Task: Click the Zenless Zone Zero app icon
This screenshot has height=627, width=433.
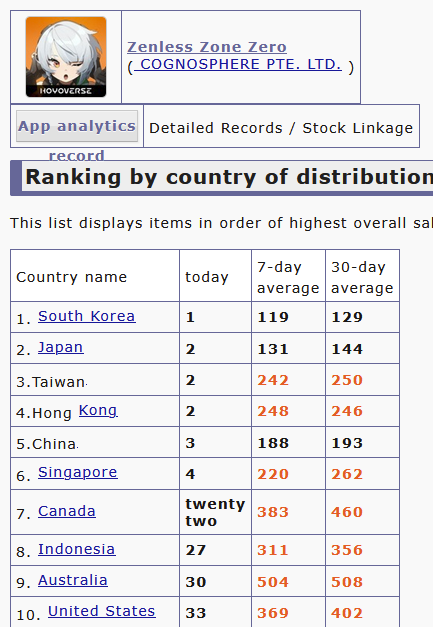Action: [66, 57]
